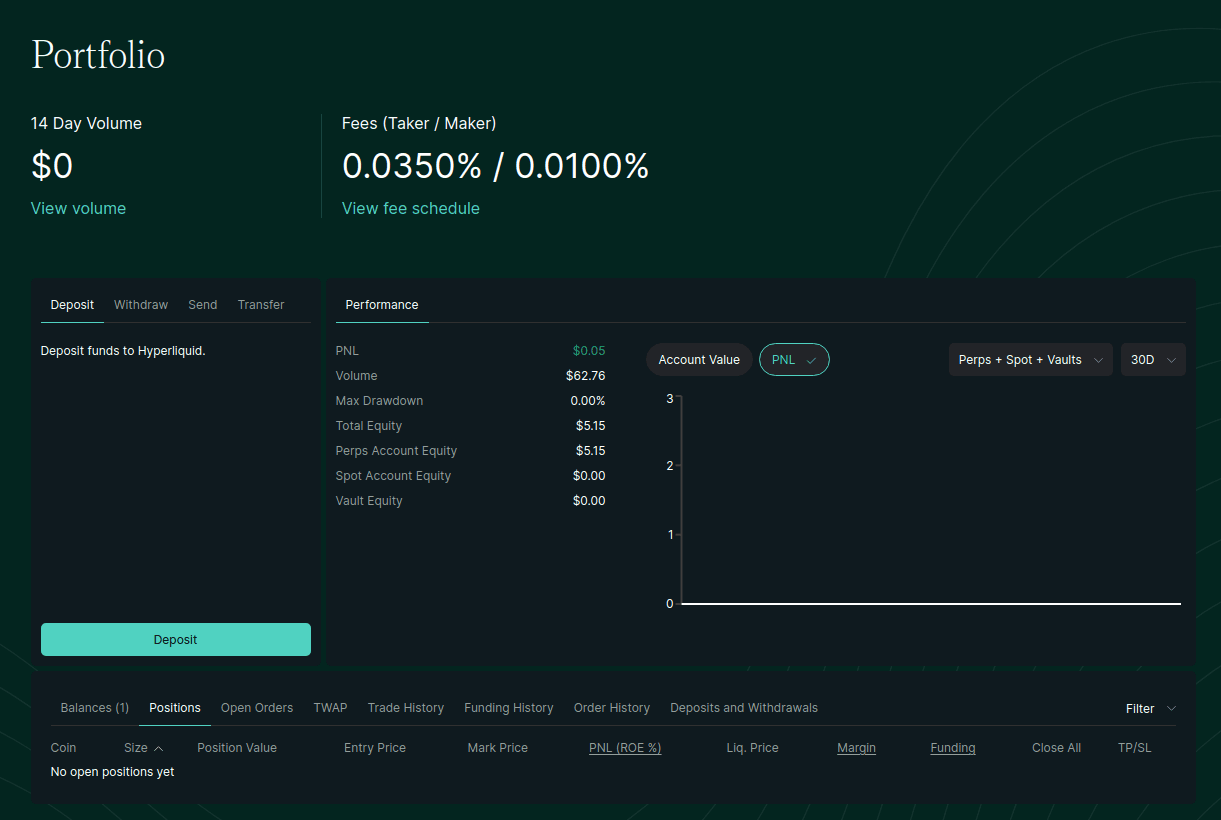Open the Transfer tab

pyautogui.click(x=261, y=305)
